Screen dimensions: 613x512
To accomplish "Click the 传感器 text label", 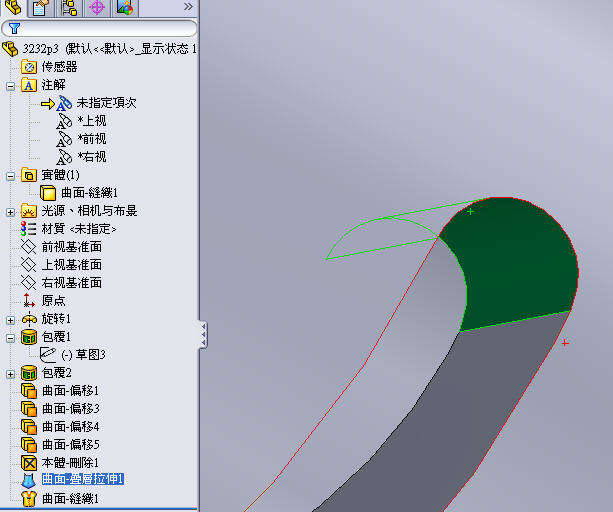I will pos(59,67).
